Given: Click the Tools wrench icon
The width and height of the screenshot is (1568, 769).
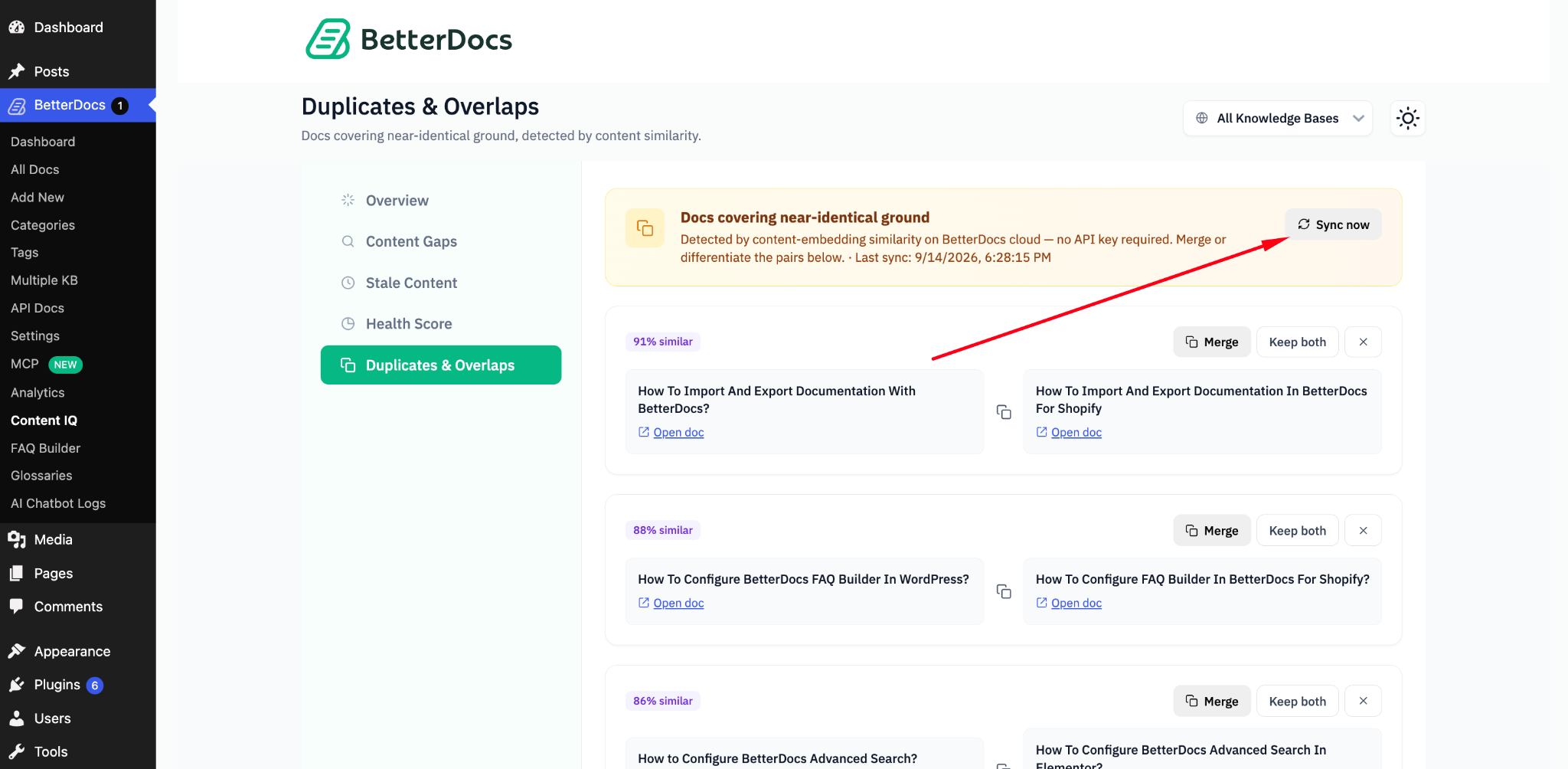Looking at the screenshot, I should pyautogui.click(x=17, y=752).
